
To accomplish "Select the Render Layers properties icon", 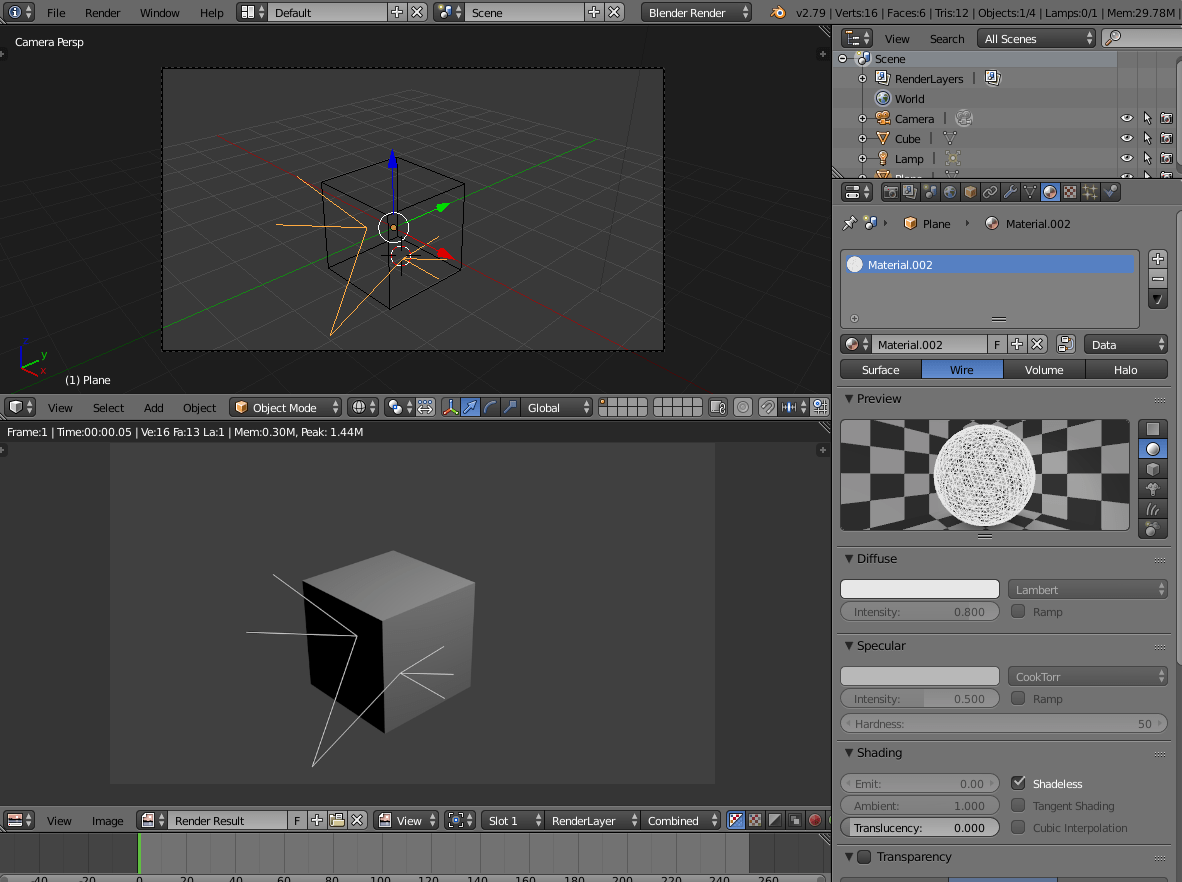I will (x=907, y=191).
